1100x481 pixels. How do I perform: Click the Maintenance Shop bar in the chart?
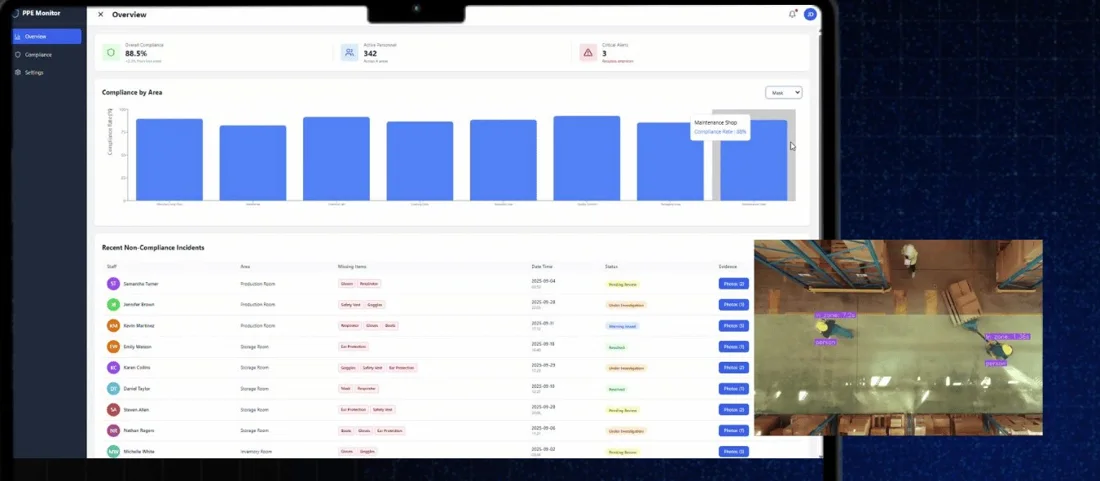[x=753, y=160]
